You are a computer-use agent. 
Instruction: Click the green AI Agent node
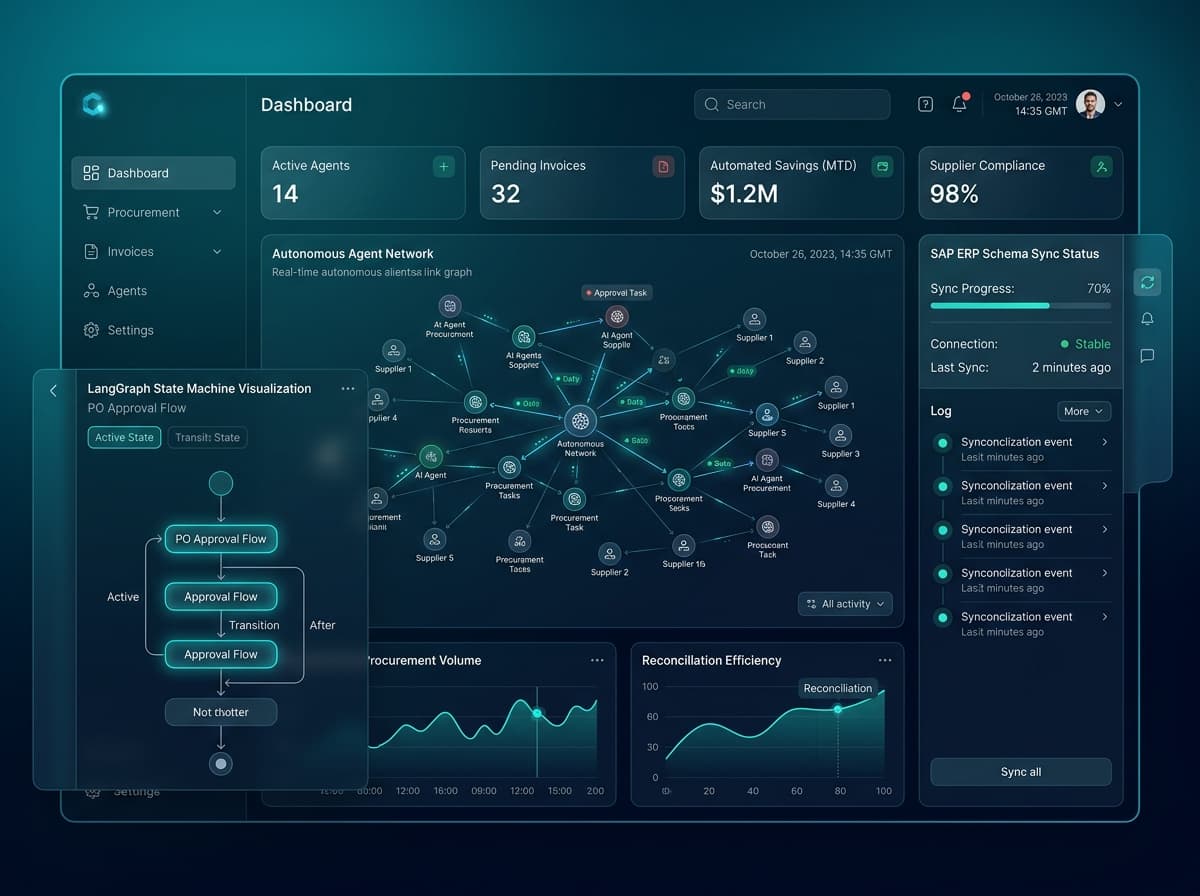click(x=431, y=456)
